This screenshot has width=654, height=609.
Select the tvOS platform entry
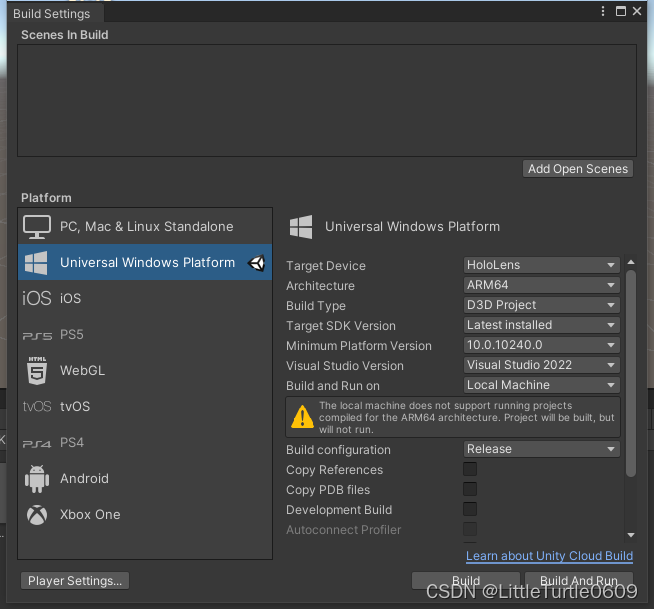click(145, 407)
